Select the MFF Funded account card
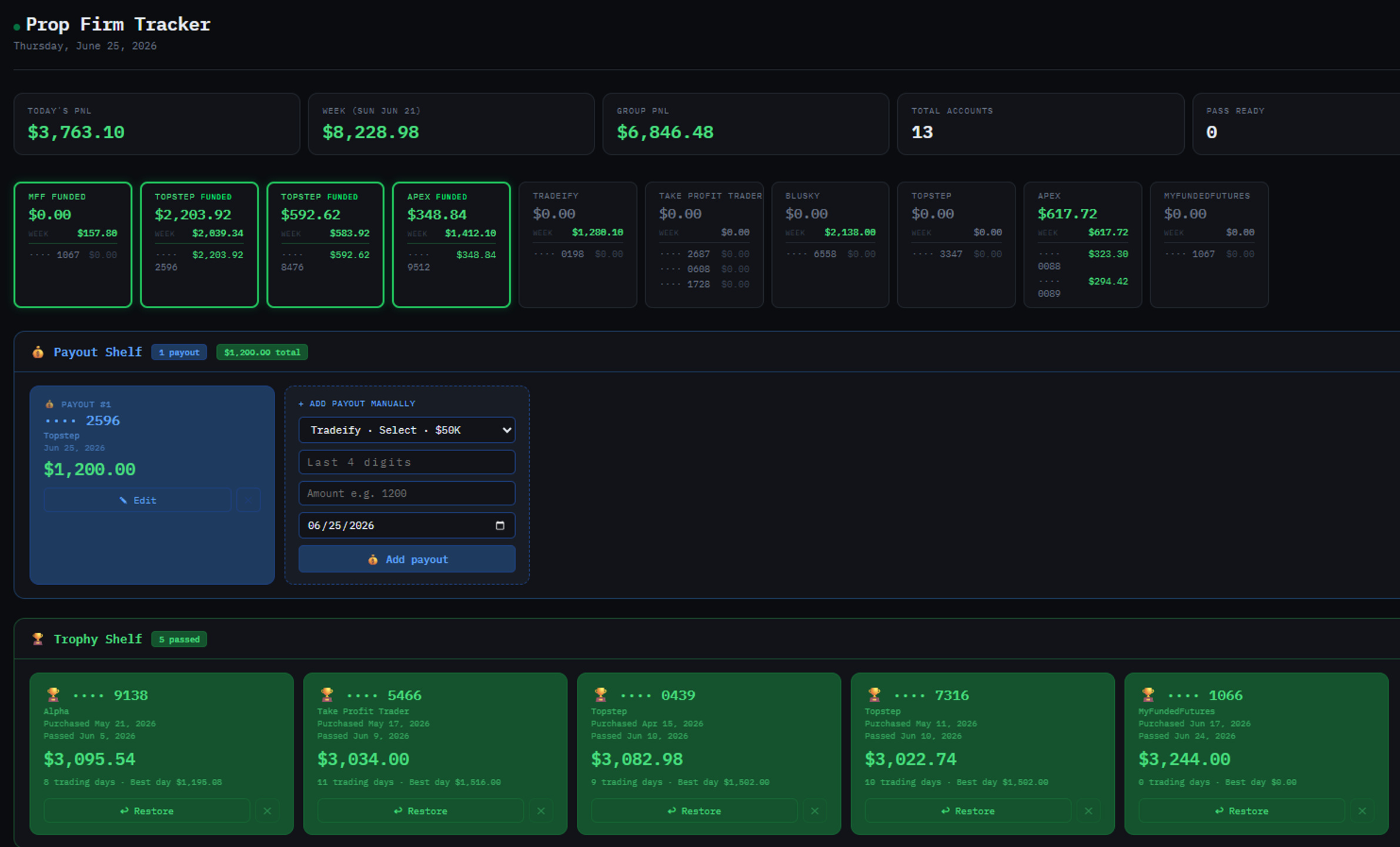 coord(73,245)
